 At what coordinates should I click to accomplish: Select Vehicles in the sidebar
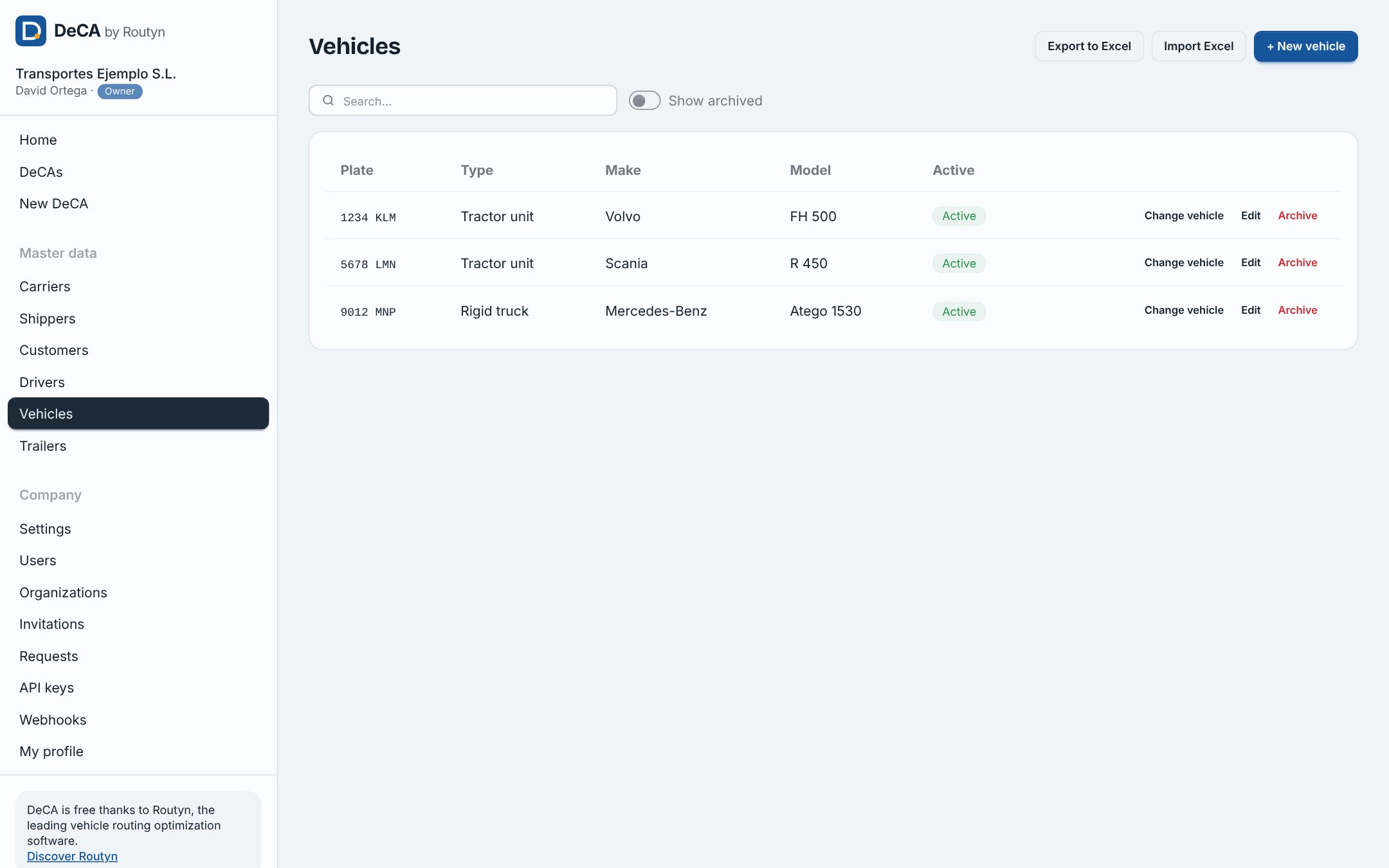(x=138, y=413)
